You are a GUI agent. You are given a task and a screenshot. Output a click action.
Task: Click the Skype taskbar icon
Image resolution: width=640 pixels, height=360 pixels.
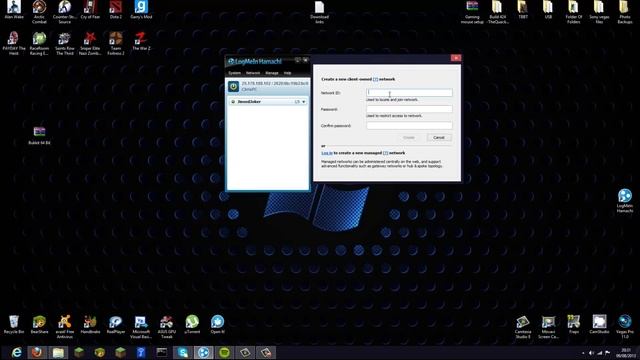(182, 352)
